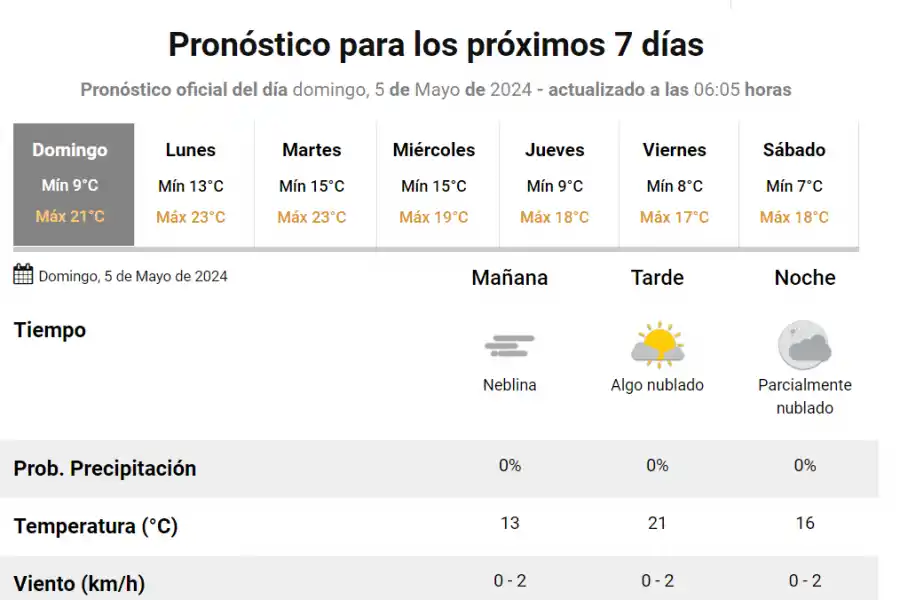Click the Máx 21°C temperature value for Domingo
Viewport: 900px width, 600px height.
pyautogui.click(x=71, y=216)
